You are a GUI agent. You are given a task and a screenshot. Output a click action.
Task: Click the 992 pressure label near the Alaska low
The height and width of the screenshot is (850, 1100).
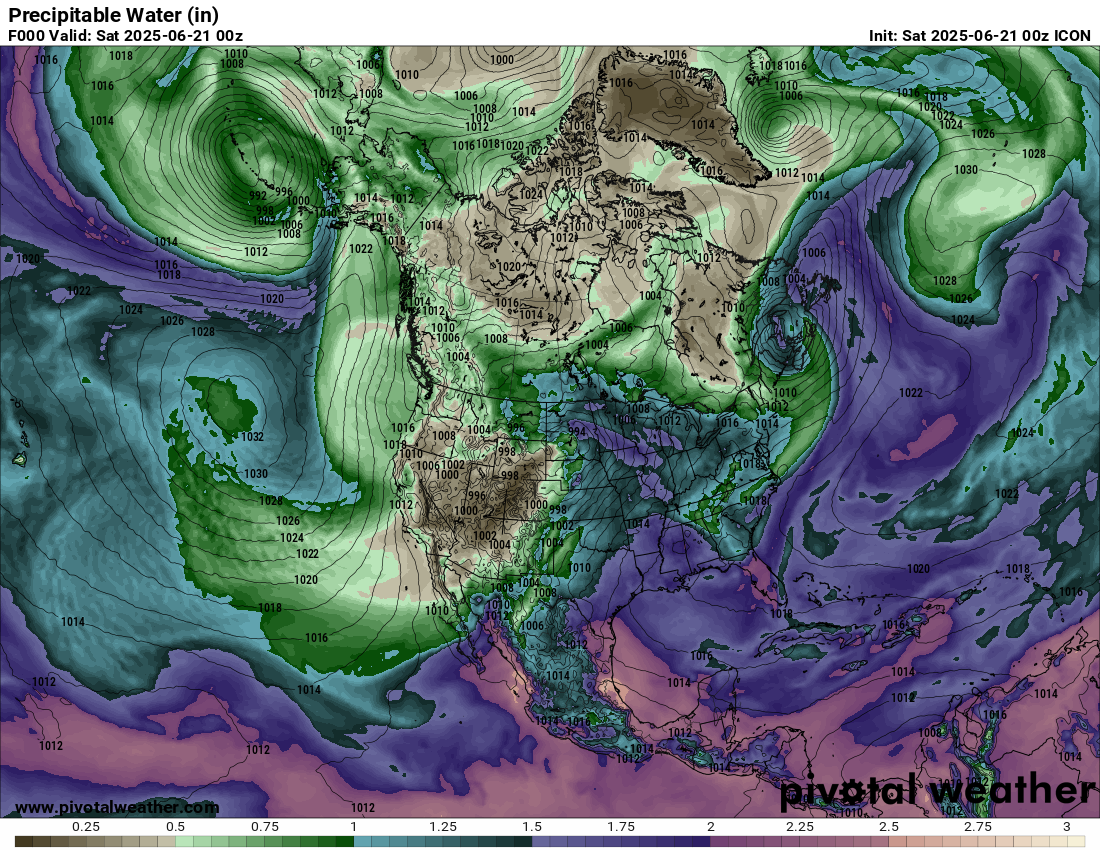pyautogui.click(x=257, y=196)
